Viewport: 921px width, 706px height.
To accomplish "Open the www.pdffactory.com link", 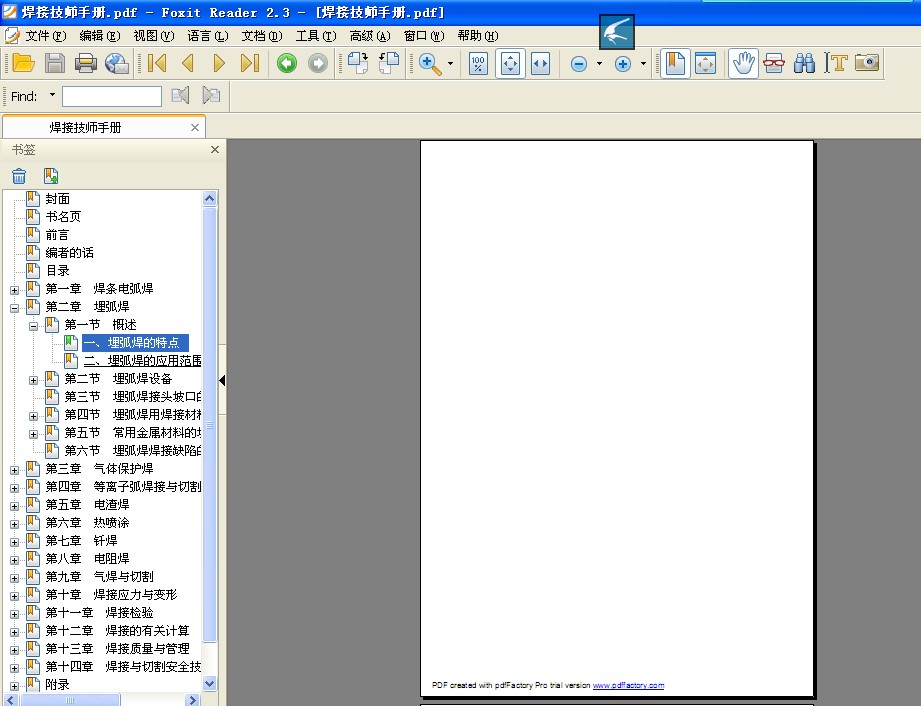I will click(628, 685).
